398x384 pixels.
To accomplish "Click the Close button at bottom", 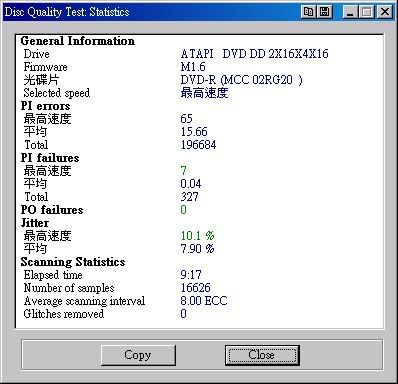I will coord(262,355).
